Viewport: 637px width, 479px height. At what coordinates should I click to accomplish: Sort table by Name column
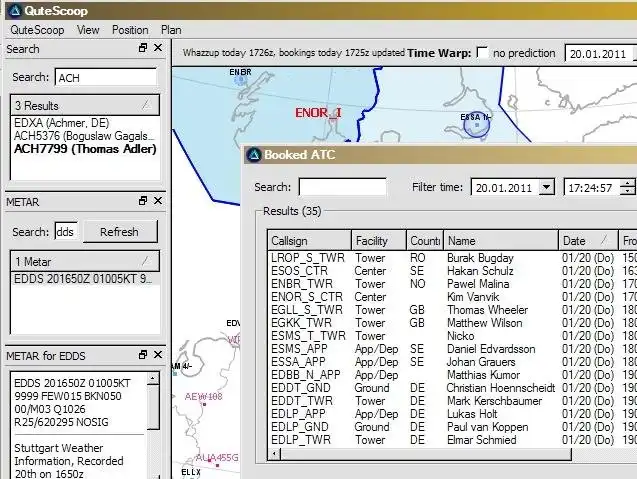click(x=501, y=241)
